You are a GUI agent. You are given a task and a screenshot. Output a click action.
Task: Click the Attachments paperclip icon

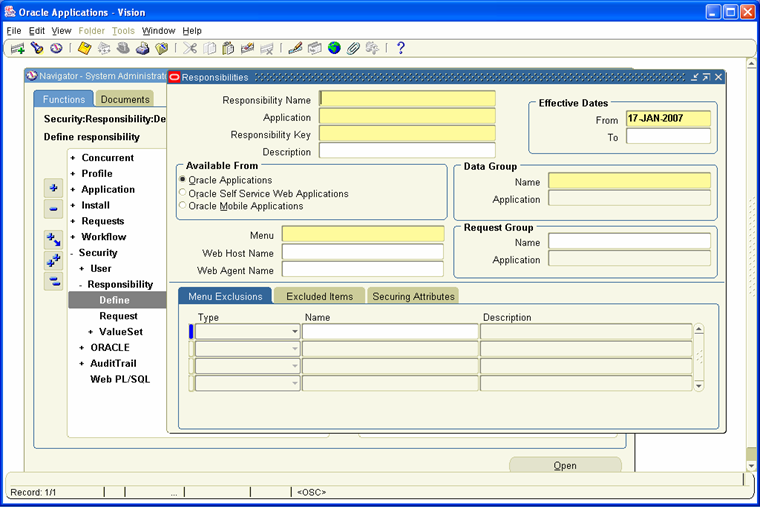coord(353,48)
